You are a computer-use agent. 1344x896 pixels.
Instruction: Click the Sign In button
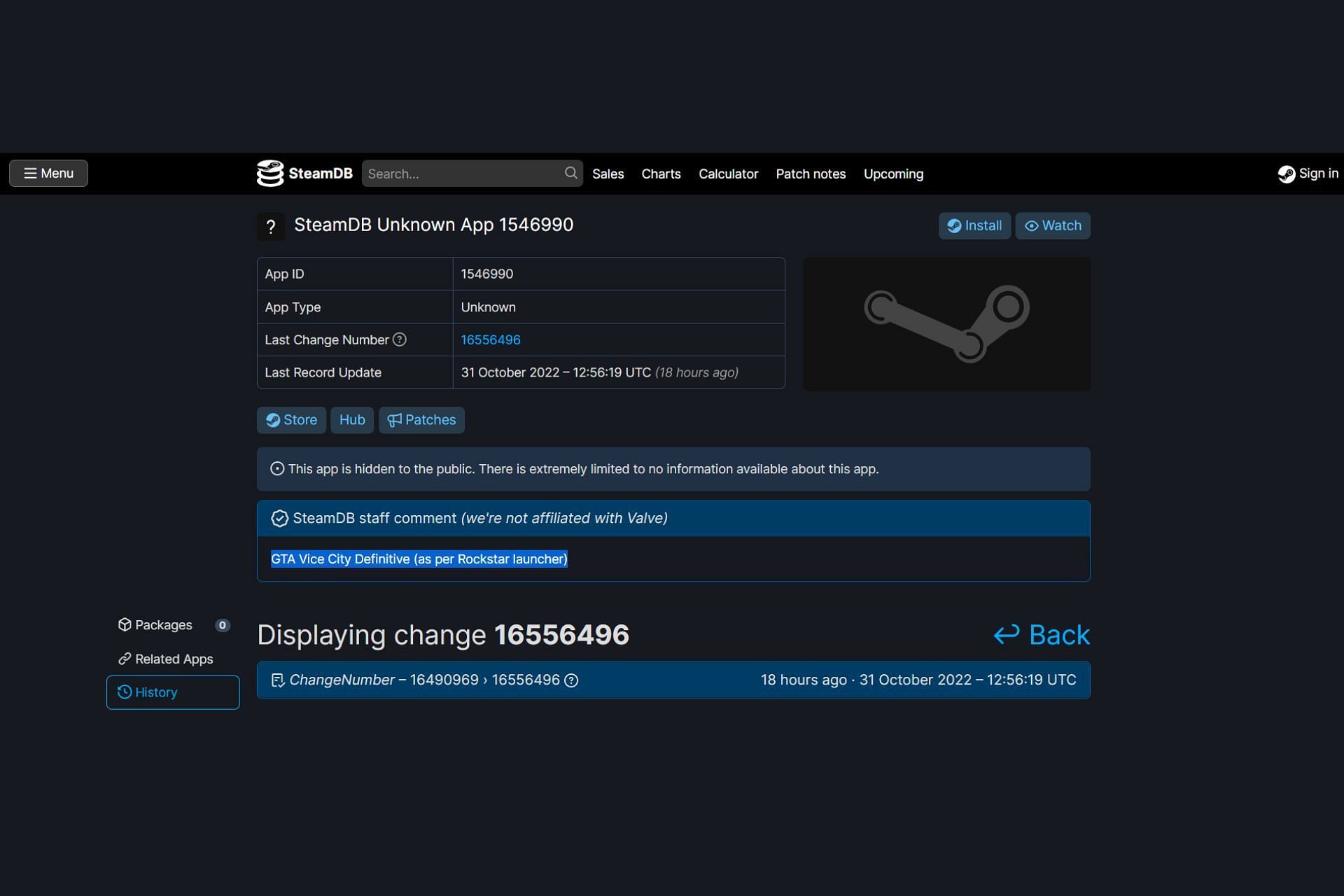pyautogui.click(x=1307, y=173)
